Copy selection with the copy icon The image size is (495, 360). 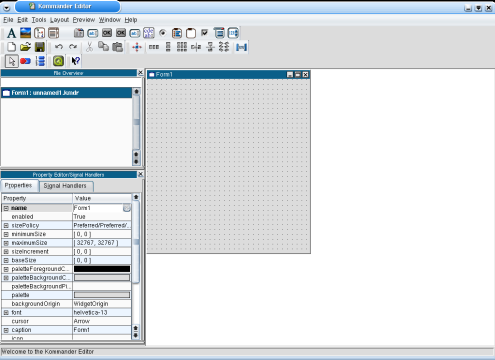coord(103,47)
